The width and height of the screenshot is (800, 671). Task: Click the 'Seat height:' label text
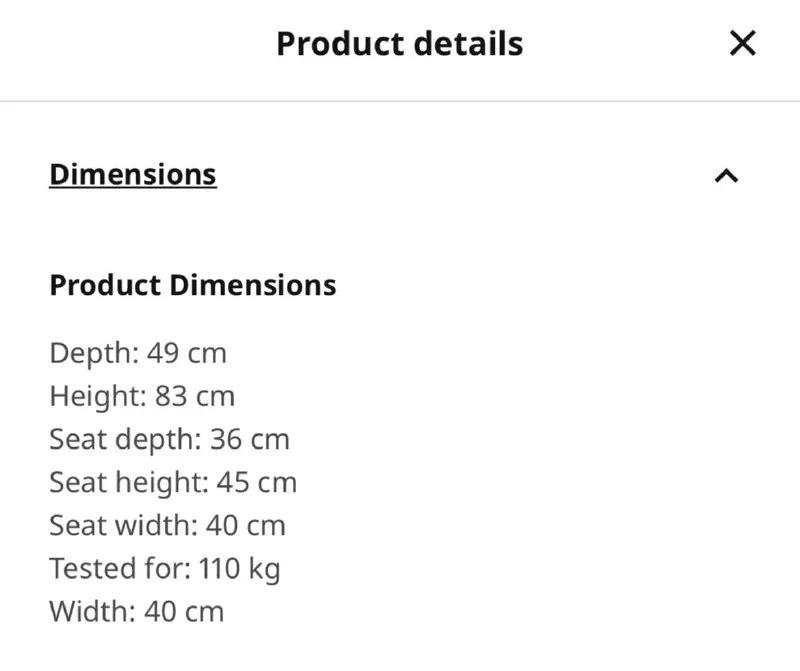click(129, 482)
